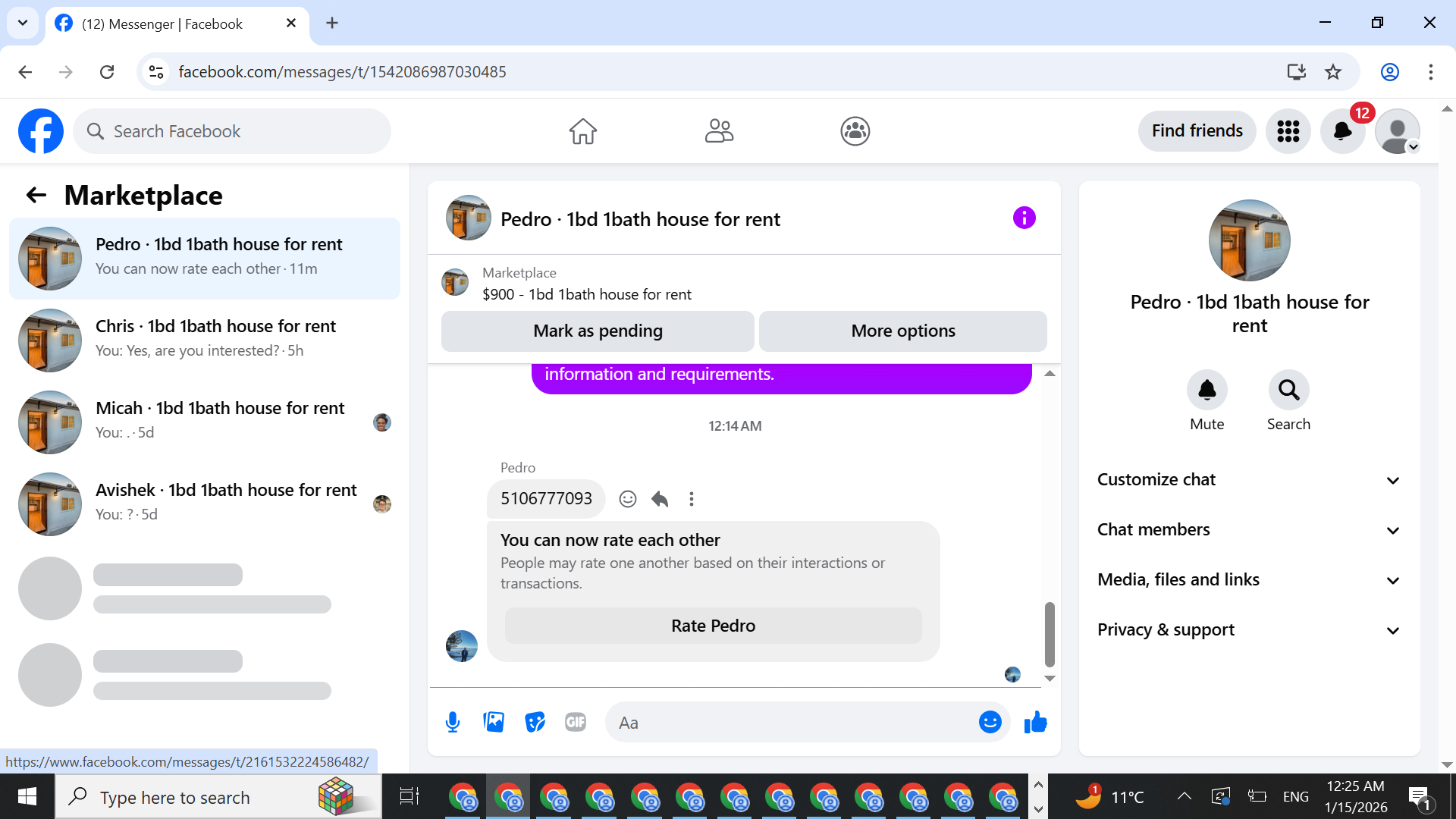Open the GIF picker
1456x819 pixels.
pyautogui.click(x=576, y=722)
